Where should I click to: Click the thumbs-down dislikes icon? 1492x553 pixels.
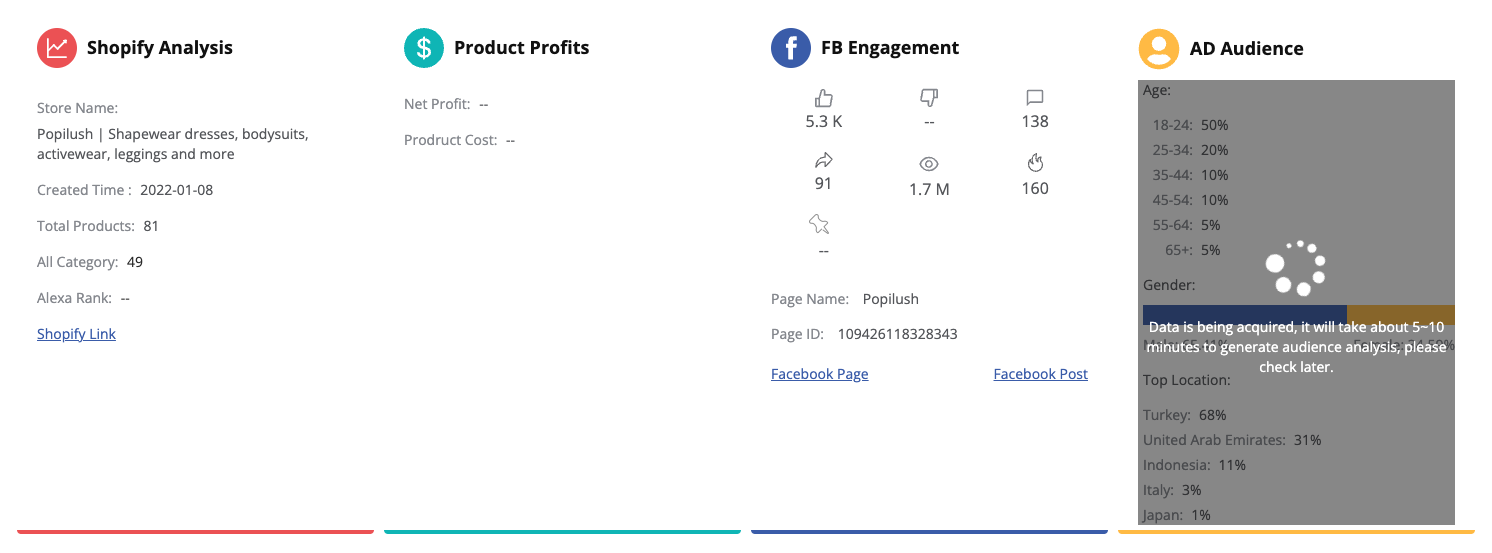point(929,97)
